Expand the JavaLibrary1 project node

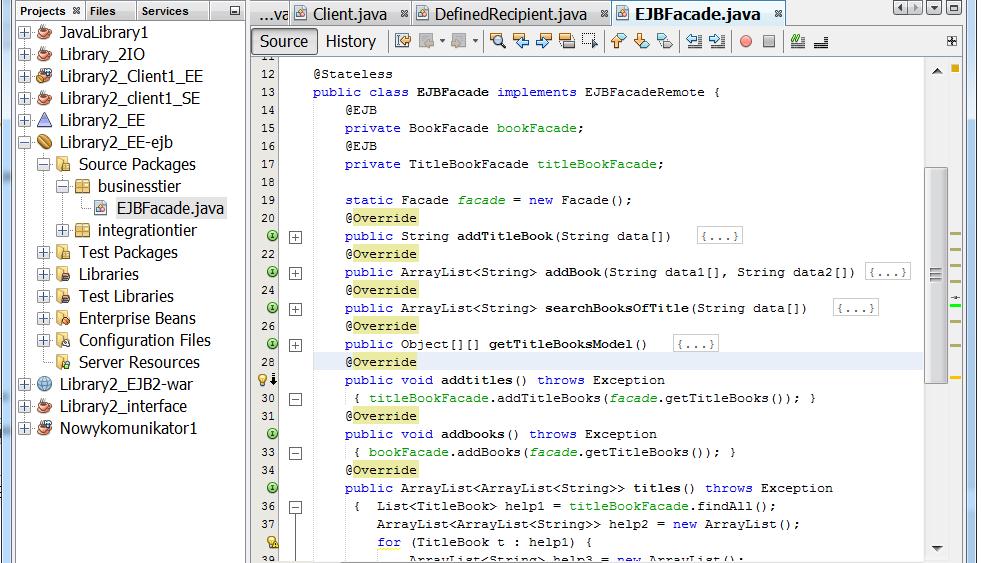(24, 33)
